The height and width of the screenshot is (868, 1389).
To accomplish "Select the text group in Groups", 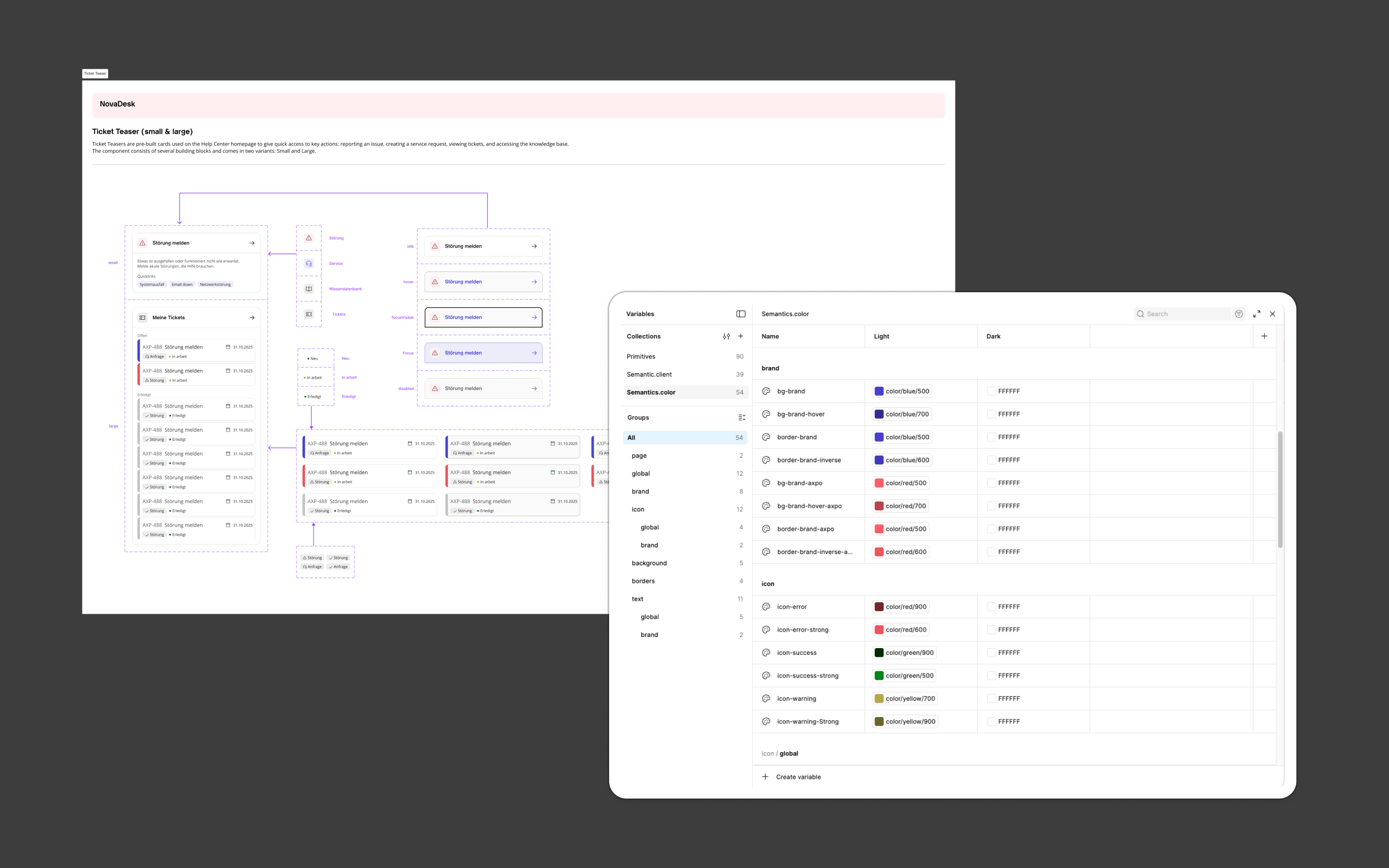I will coord(637,599).
